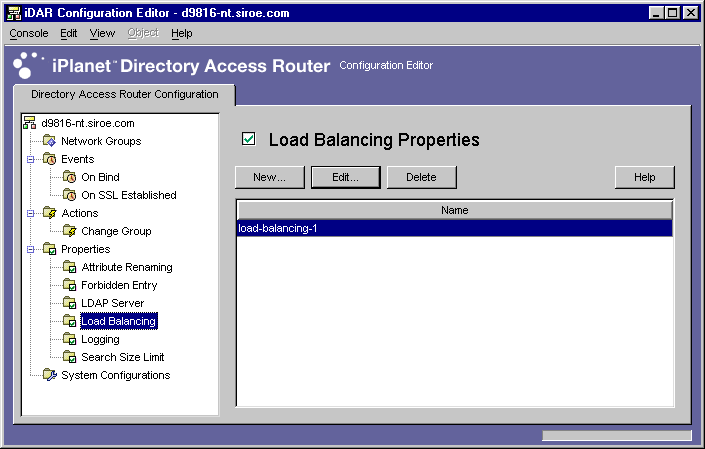Click the Load Balancing Properties green checkmark icon
This screenshot has height=449, width=705.
[249, 139]
